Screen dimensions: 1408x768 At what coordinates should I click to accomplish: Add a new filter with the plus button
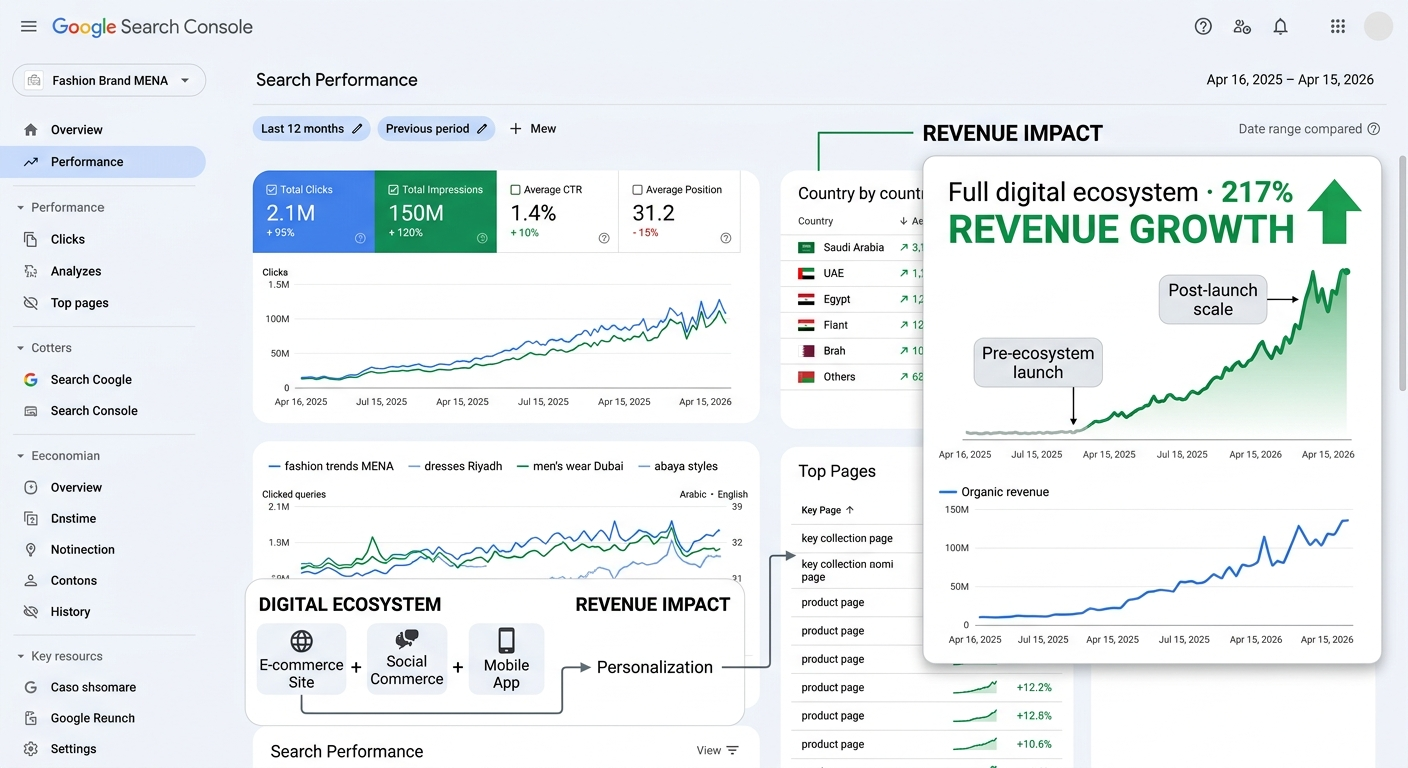(533, 129)
